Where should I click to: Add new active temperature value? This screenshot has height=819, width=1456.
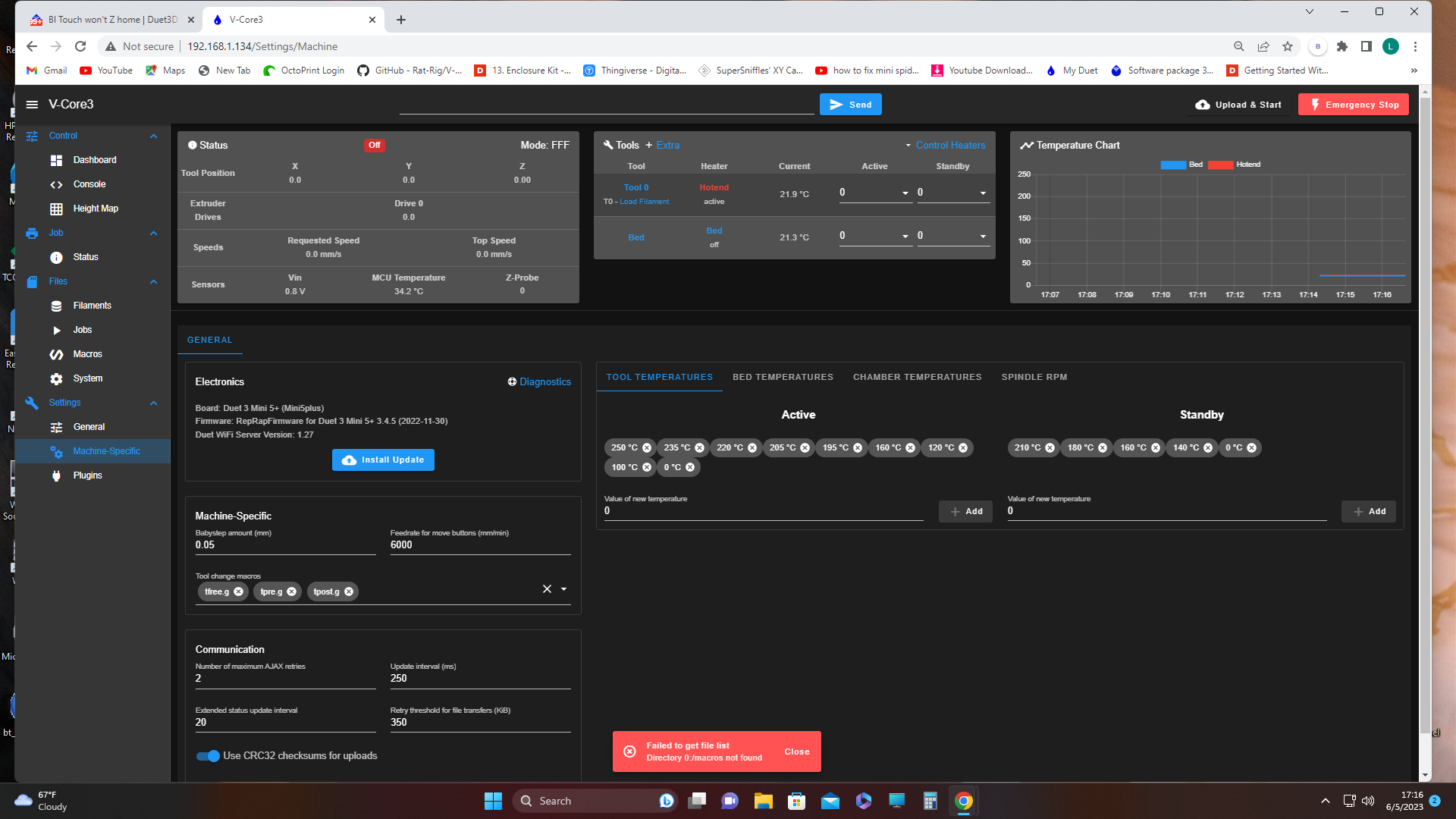tap(965, 512)
